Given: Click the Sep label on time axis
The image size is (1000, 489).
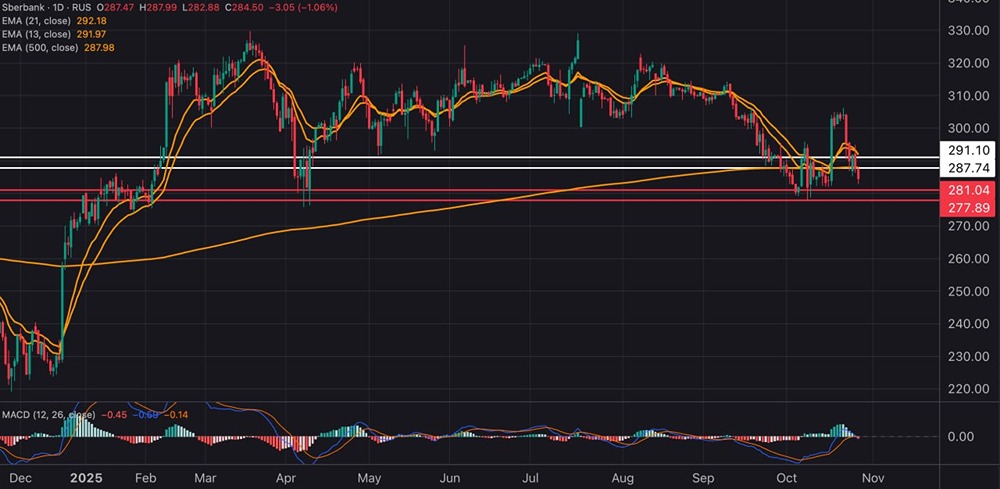Looking at the screenshot, I should [x=703, y=478].
